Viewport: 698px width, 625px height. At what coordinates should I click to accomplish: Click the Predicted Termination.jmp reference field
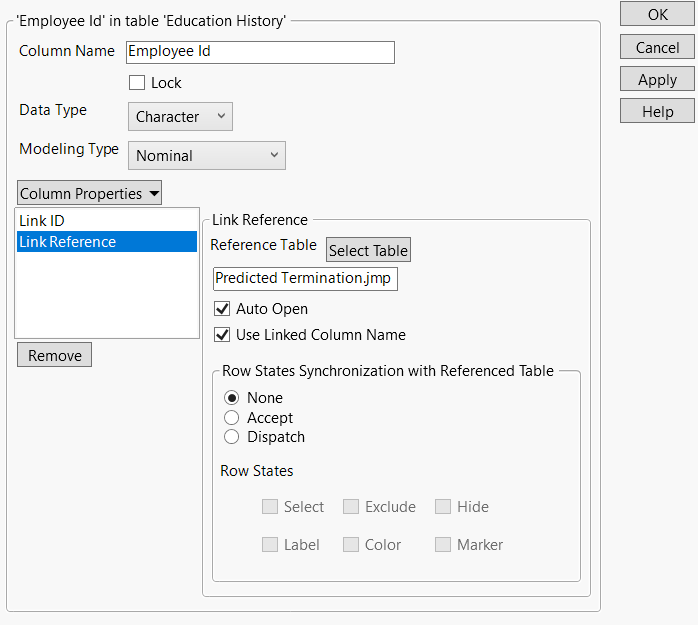tap(305, 279)
